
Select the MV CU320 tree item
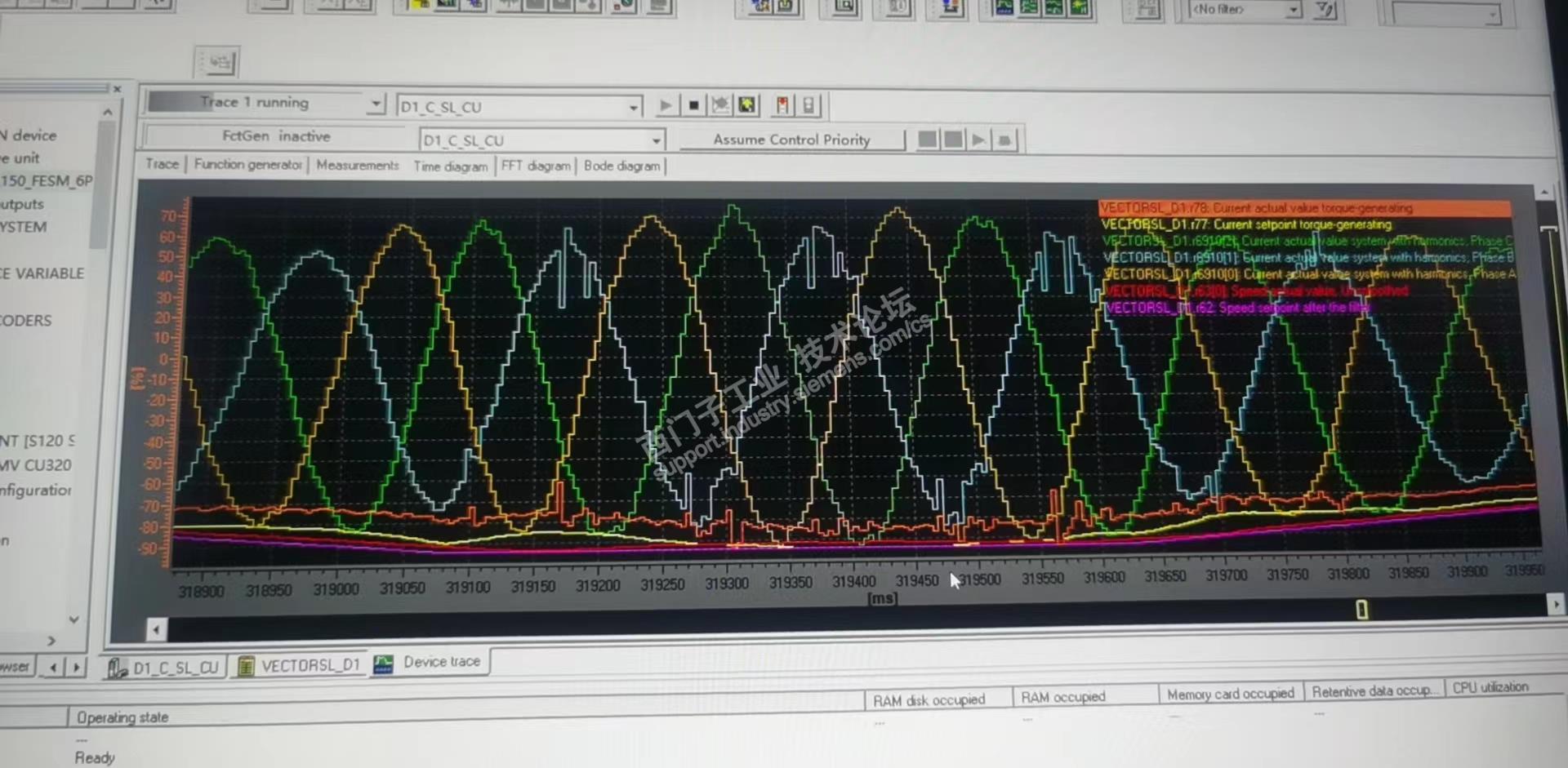[35, 465]
